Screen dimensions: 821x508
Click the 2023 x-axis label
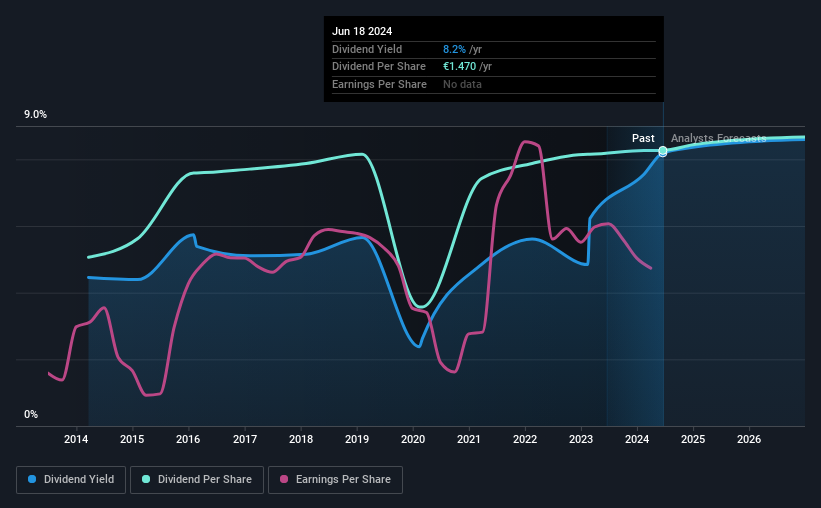581,439
